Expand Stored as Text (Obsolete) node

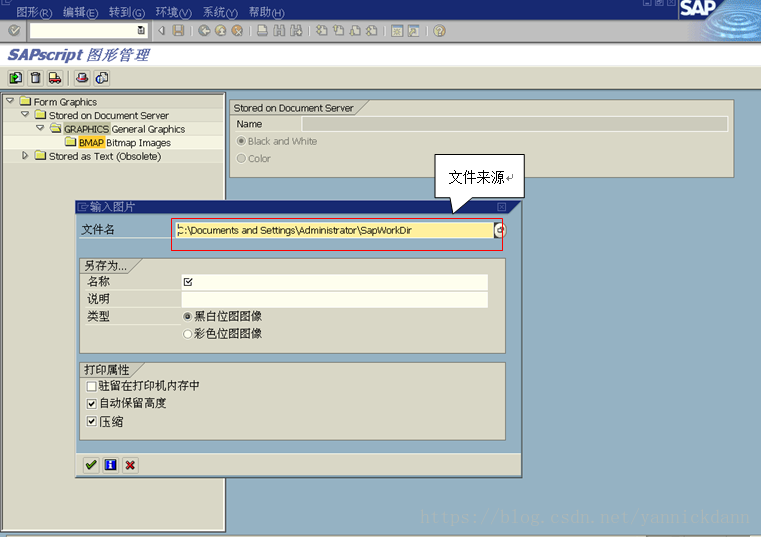[25, 155]
